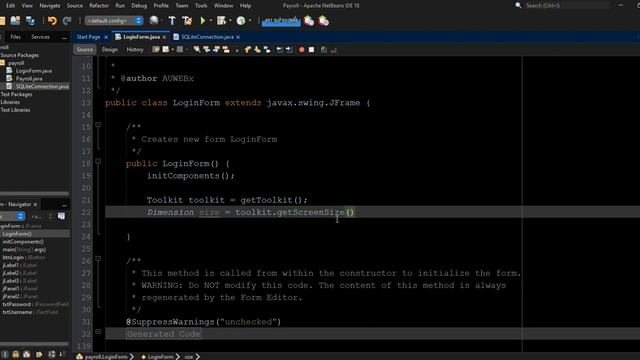
Task: Click the Search field
Action: pyautogui.click(x=566, y=5)
